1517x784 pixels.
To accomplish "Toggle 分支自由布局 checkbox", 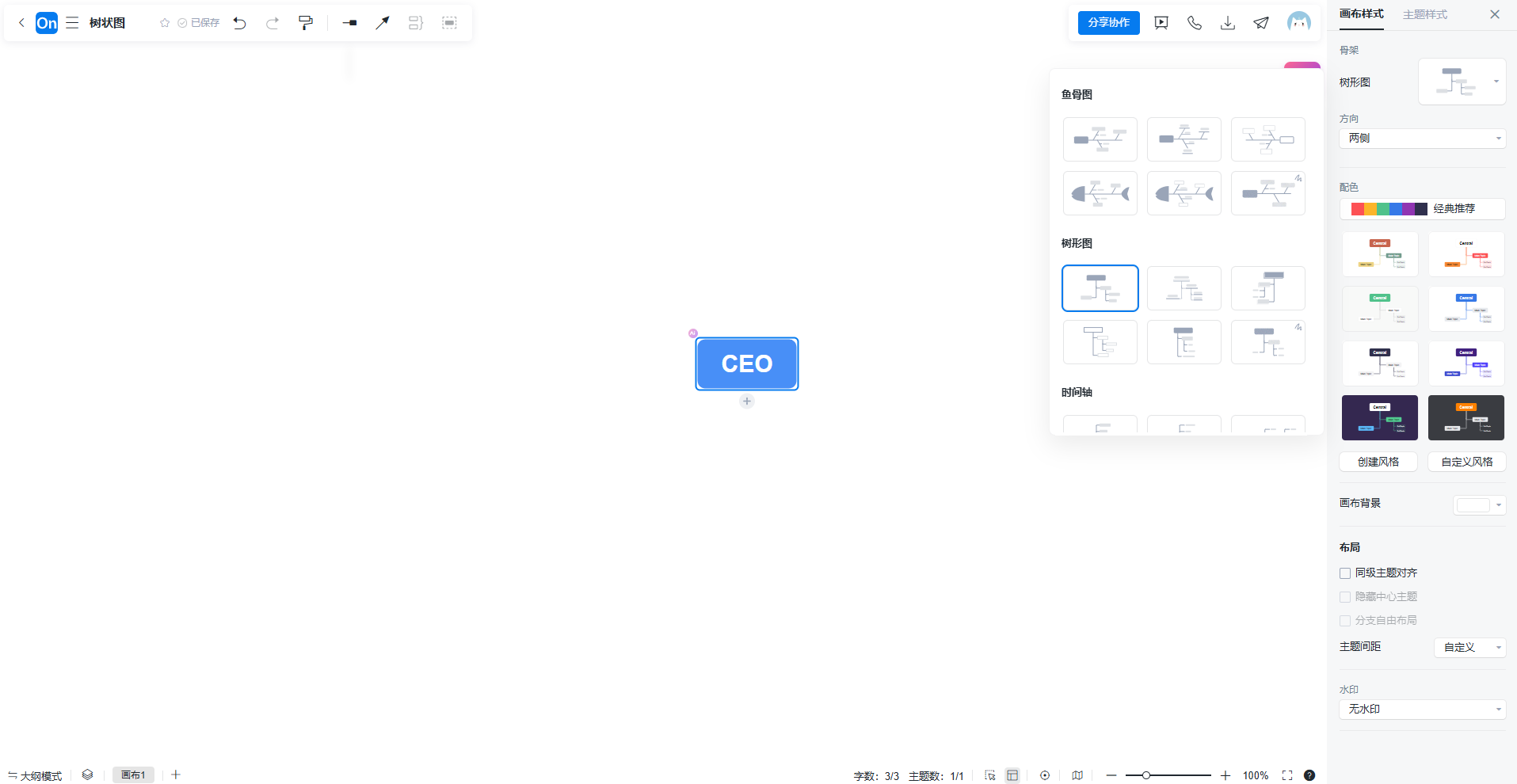I will click(1345, 621).
